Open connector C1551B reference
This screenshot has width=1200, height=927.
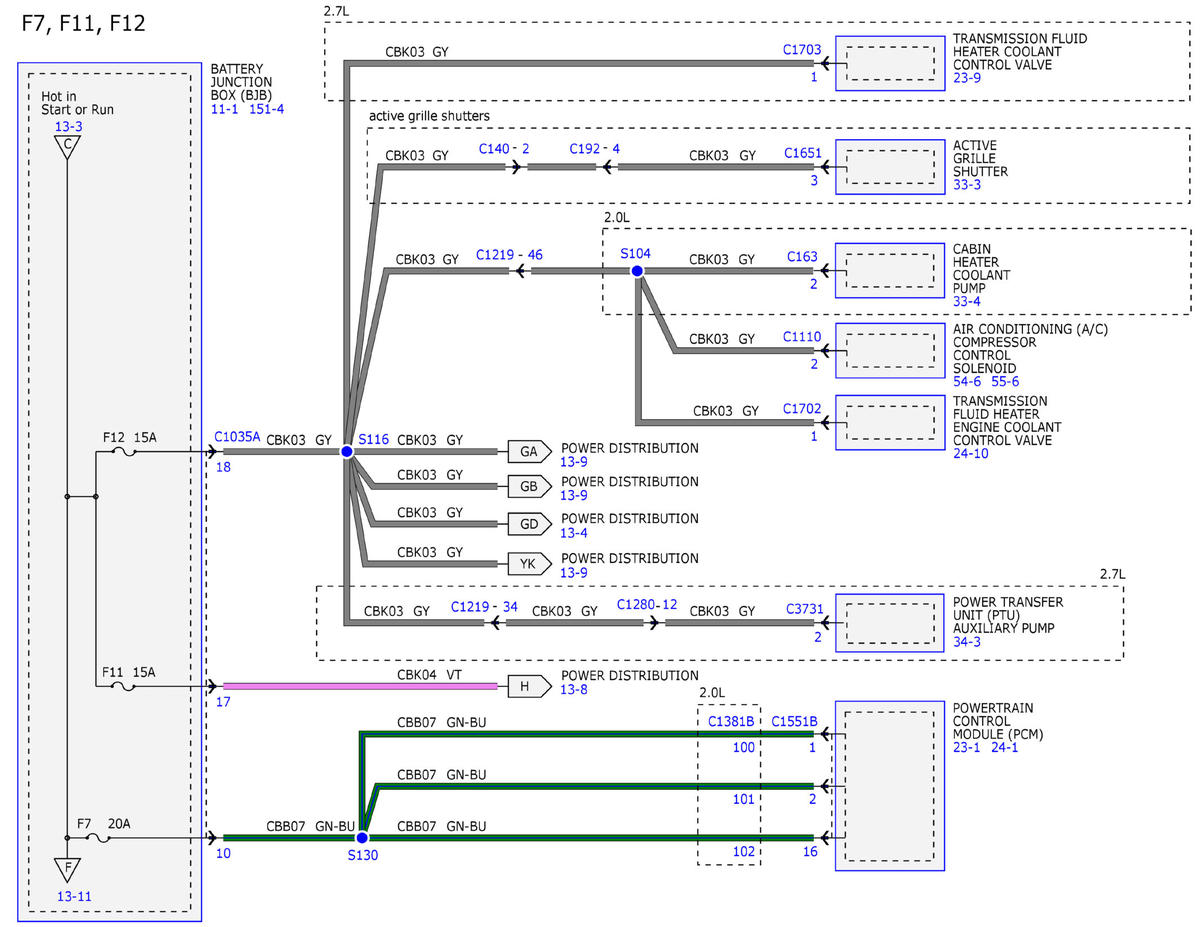pyautogui.click(x=795, y=722)
